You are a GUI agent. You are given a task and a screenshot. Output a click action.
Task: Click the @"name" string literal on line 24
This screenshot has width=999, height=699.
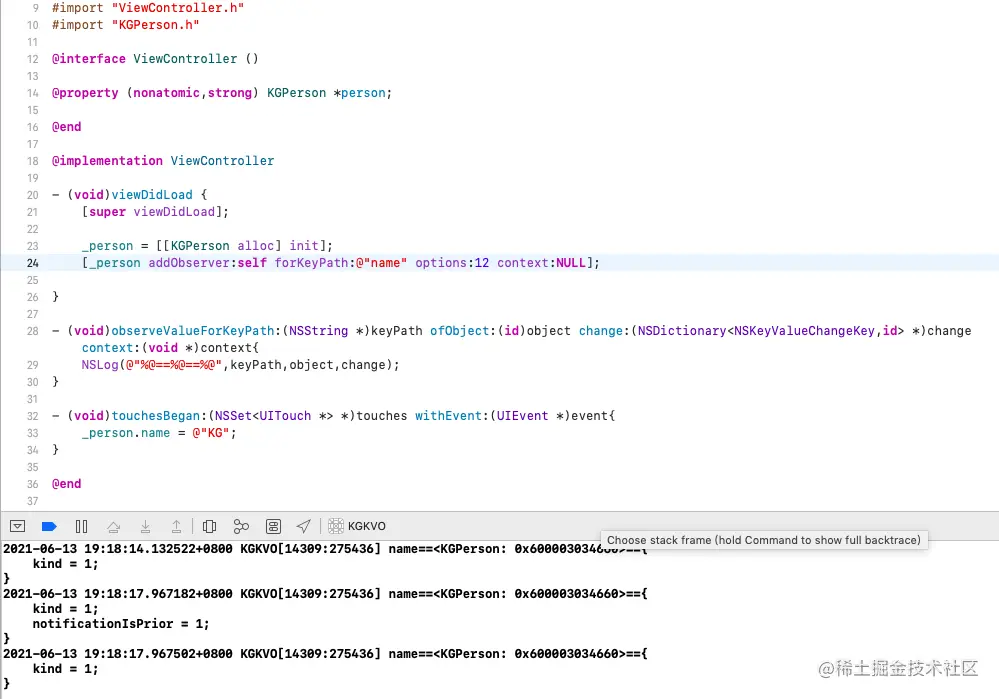381,263
